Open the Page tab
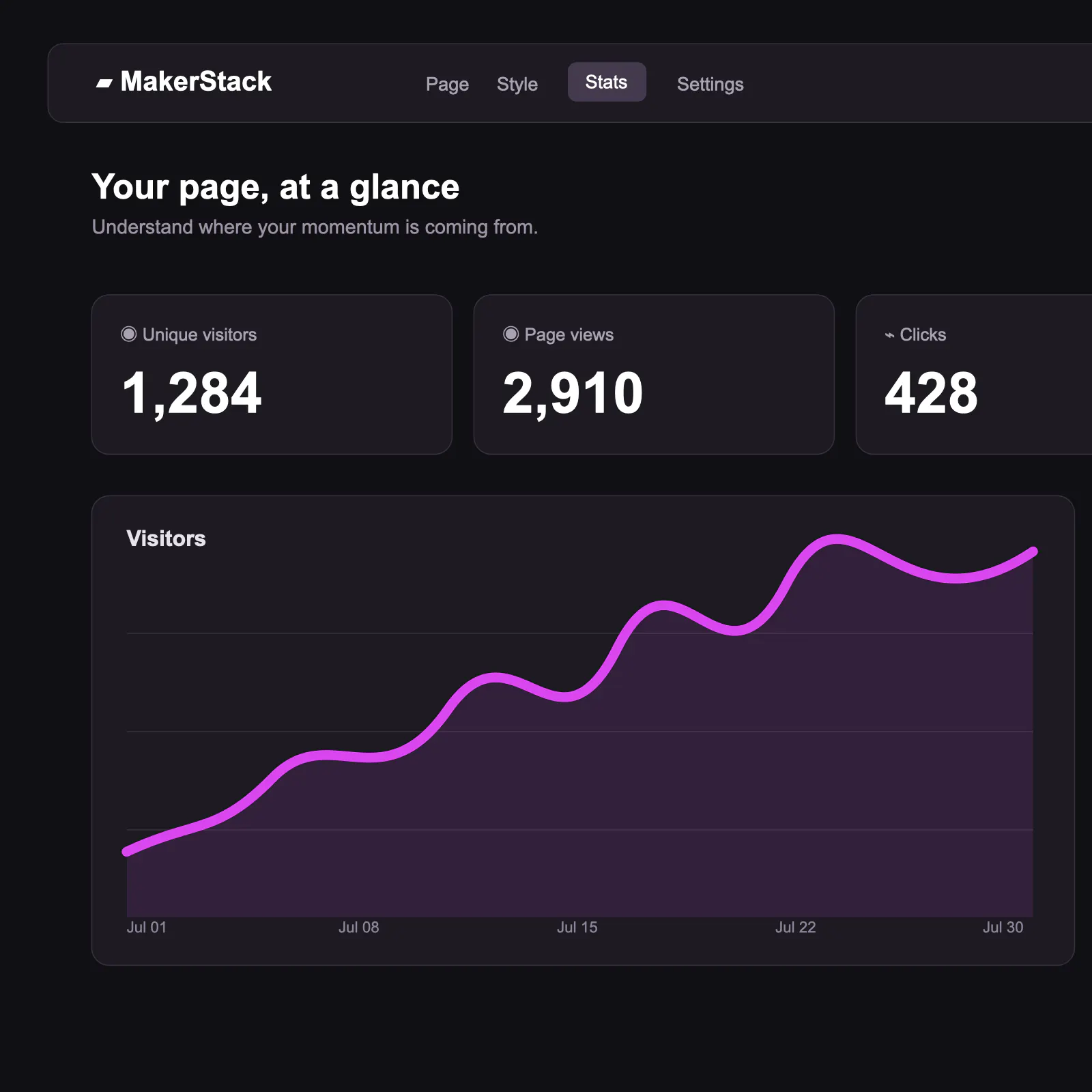The width and height of the screenshot is (1092, 1092). (x=447, y=84)
